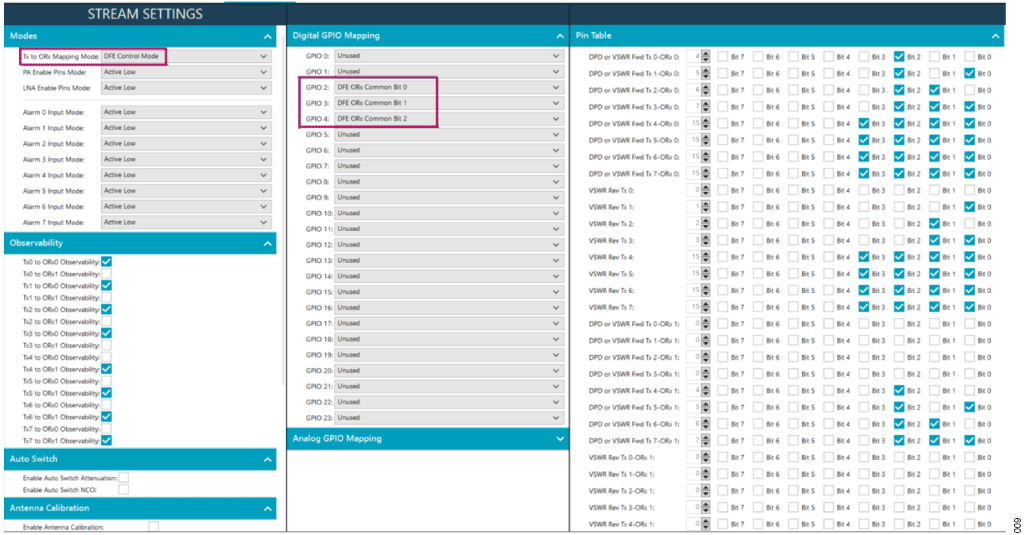Adjust DPD Fwd Tx 6-ORx 1 value stepper
1024x535 pixels.
pos(705,424)
